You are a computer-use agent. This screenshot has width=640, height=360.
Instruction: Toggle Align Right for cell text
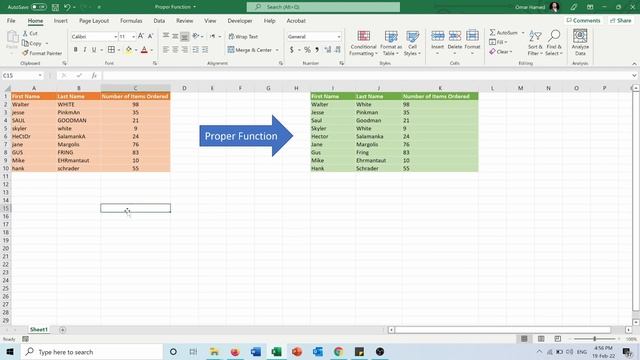[184, 50]
